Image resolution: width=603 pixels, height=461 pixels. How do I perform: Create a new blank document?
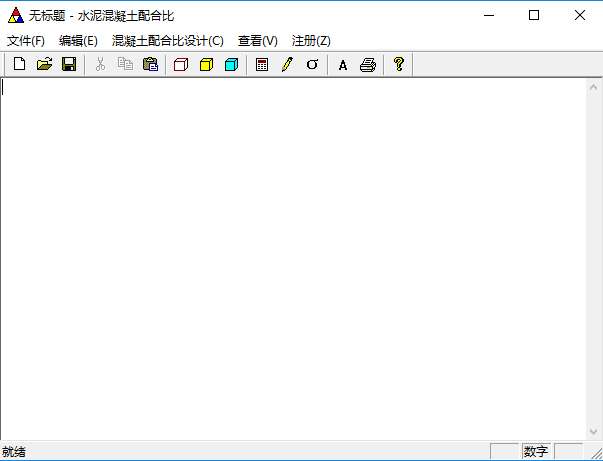(20, 64)
